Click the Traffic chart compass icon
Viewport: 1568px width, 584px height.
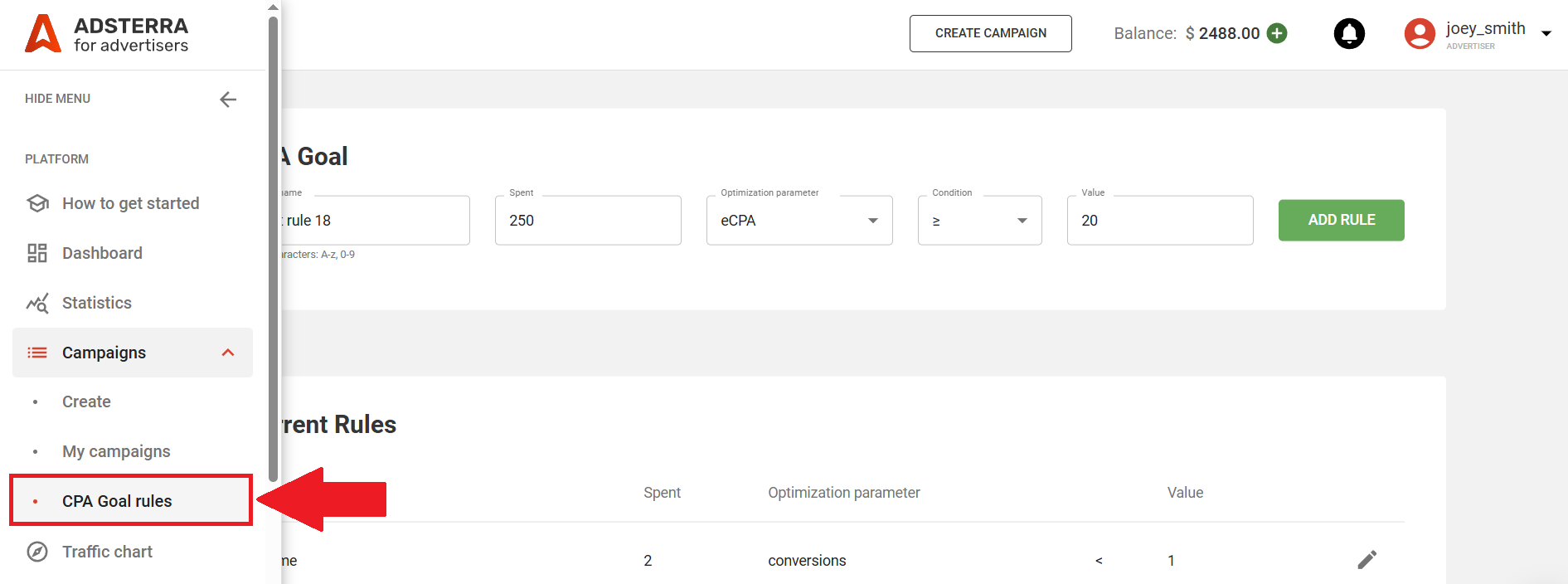37,552
